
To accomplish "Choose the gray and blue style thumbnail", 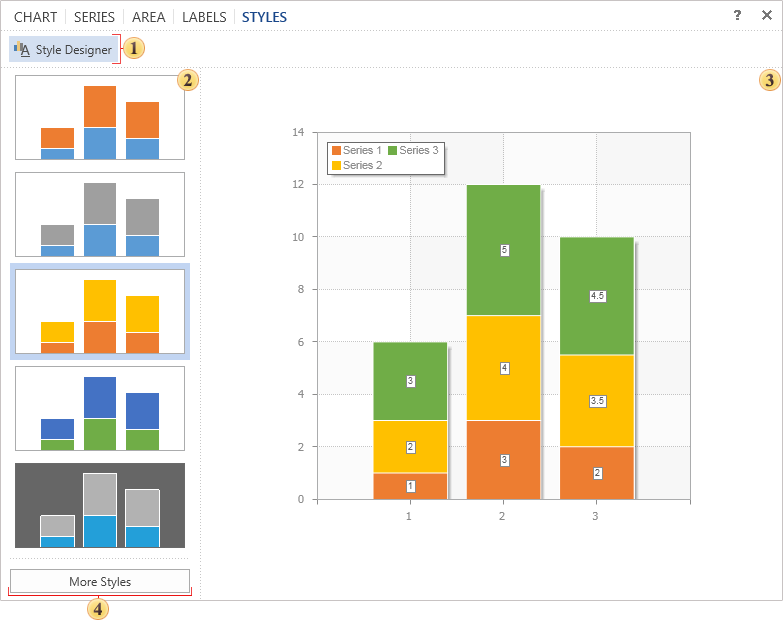I will tap(100, 214).
